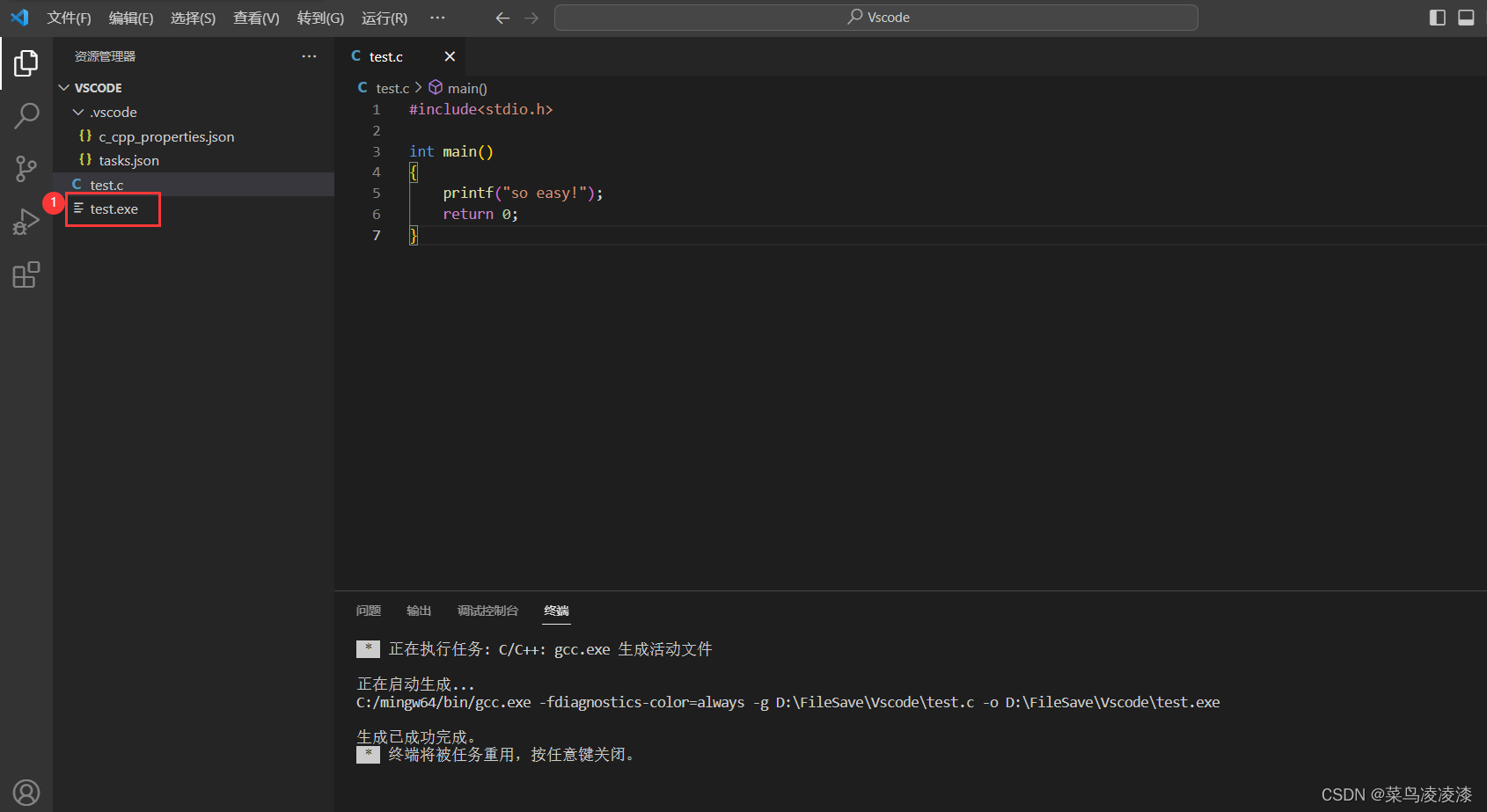The height and width of the screenshot is (812, 1487).
Task: Click the return 0; code line
Action: [480, 215]
